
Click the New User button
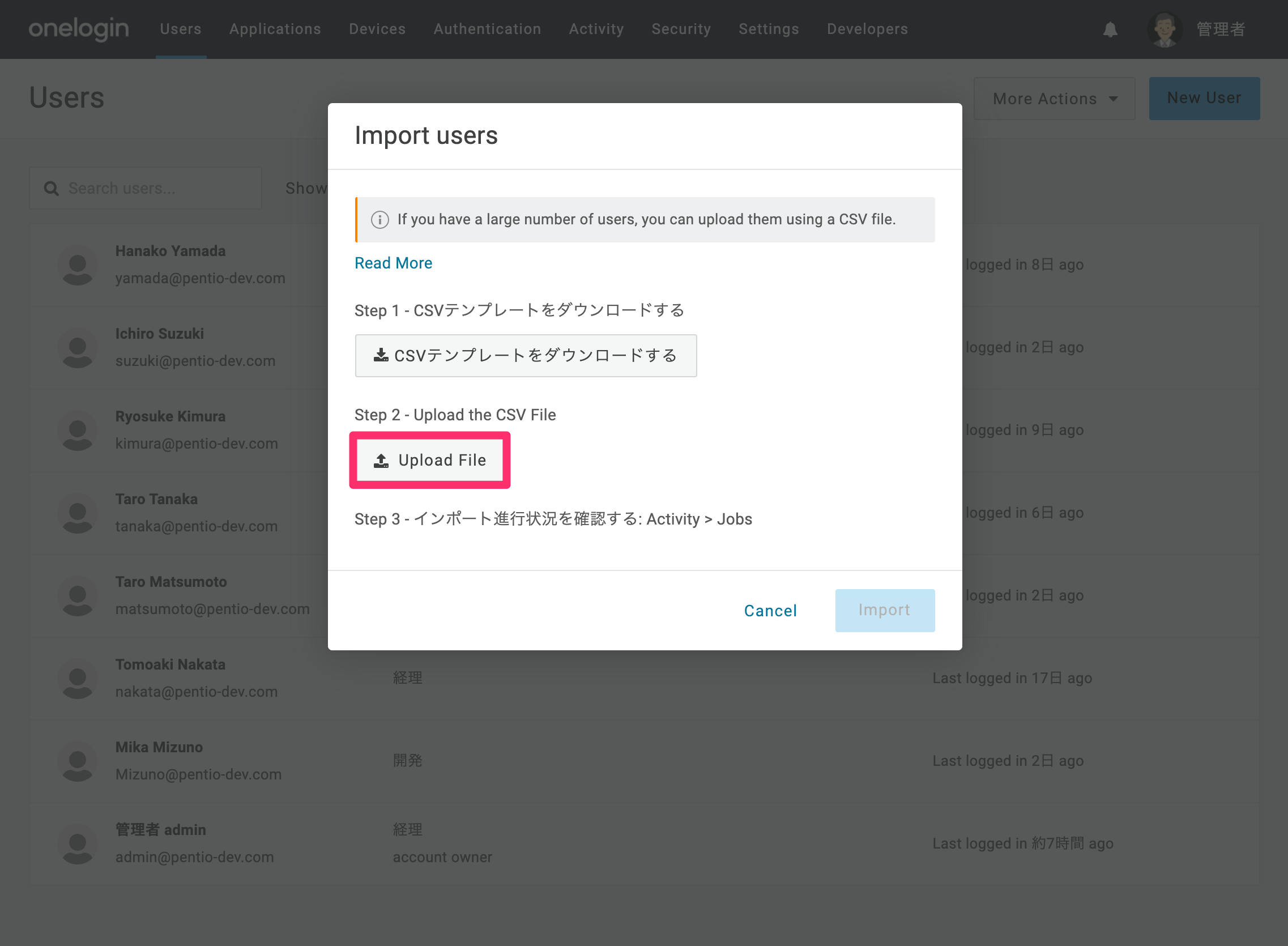click(1204, 99)
